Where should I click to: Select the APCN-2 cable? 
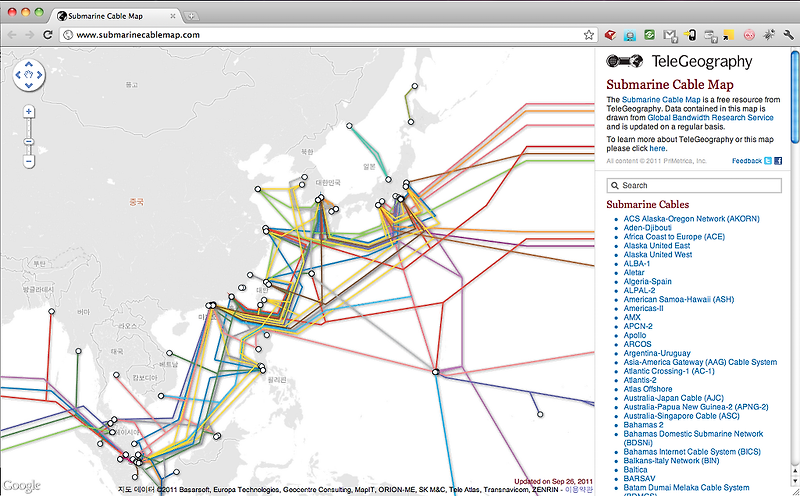pos(638,326)
